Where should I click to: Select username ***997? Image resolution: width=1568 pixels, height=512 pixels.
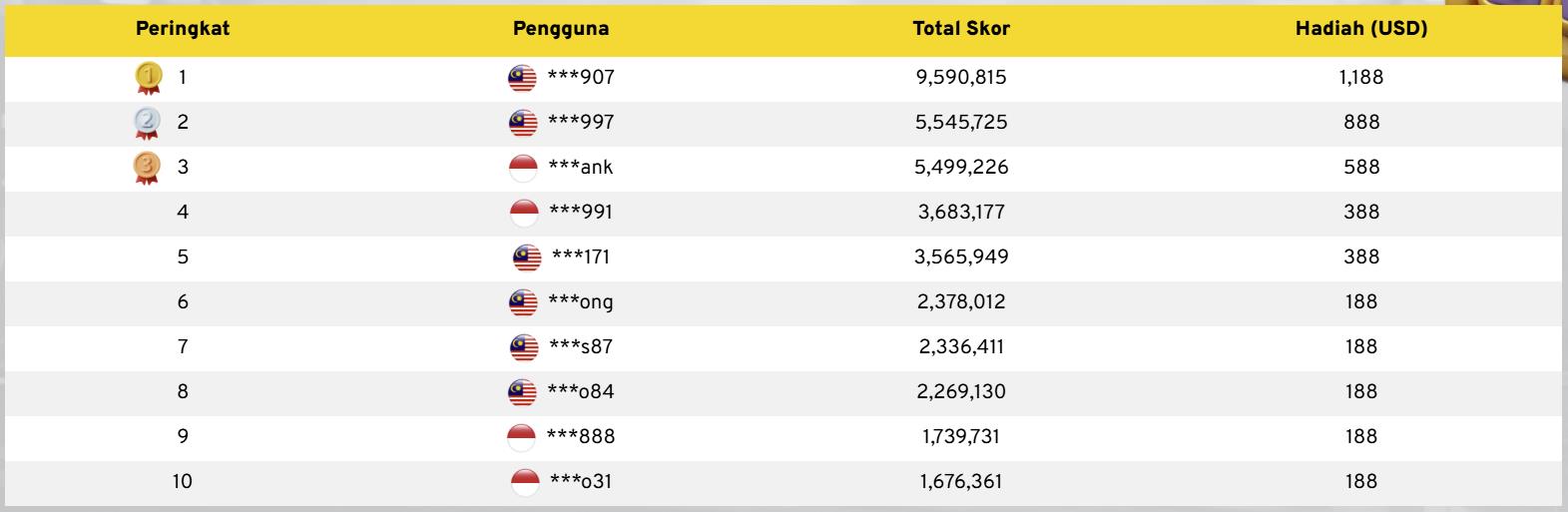pos(581,123)
